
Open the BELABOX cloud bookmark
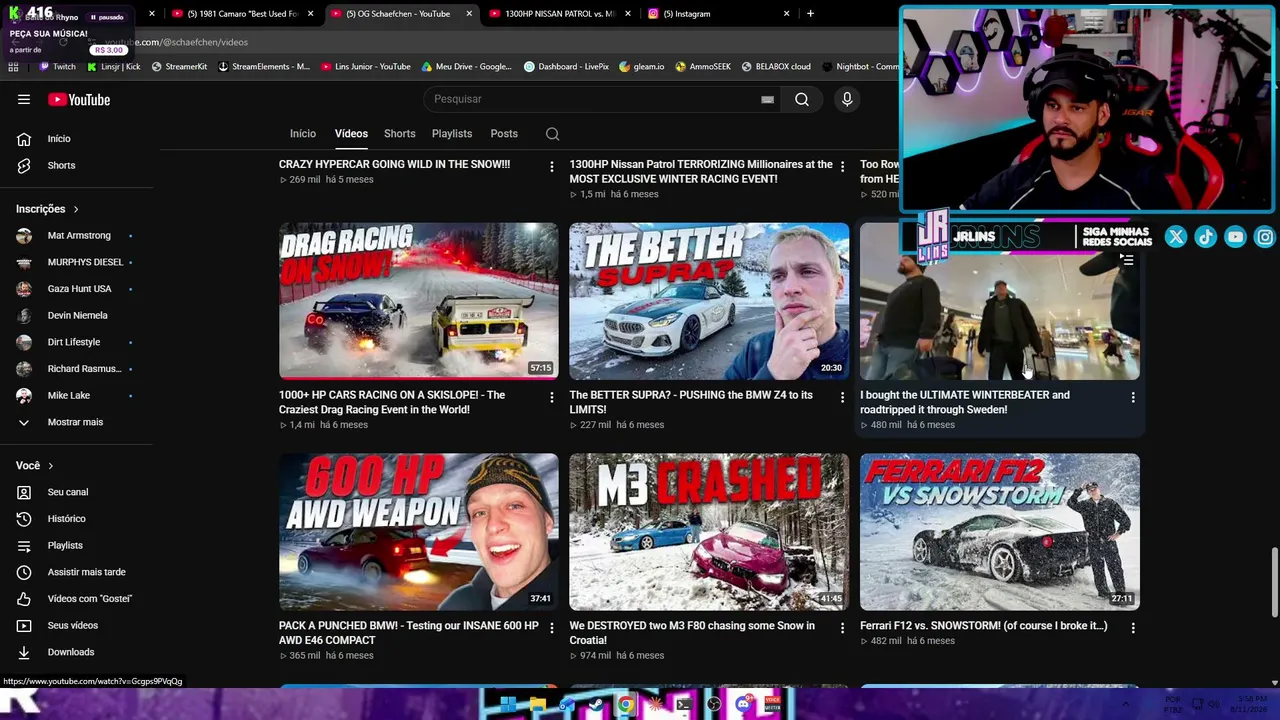coord(776,67)
